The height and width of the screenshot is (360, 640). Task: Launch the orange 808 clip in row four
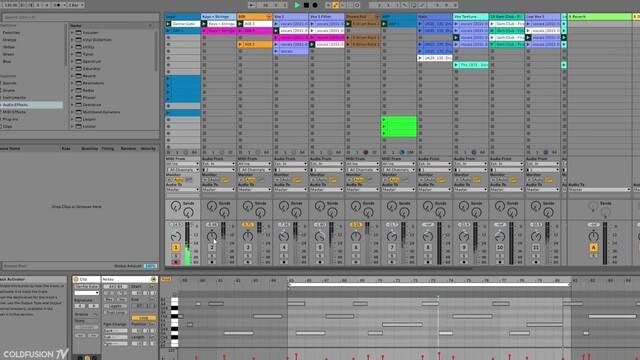click(x=240, y=44)
